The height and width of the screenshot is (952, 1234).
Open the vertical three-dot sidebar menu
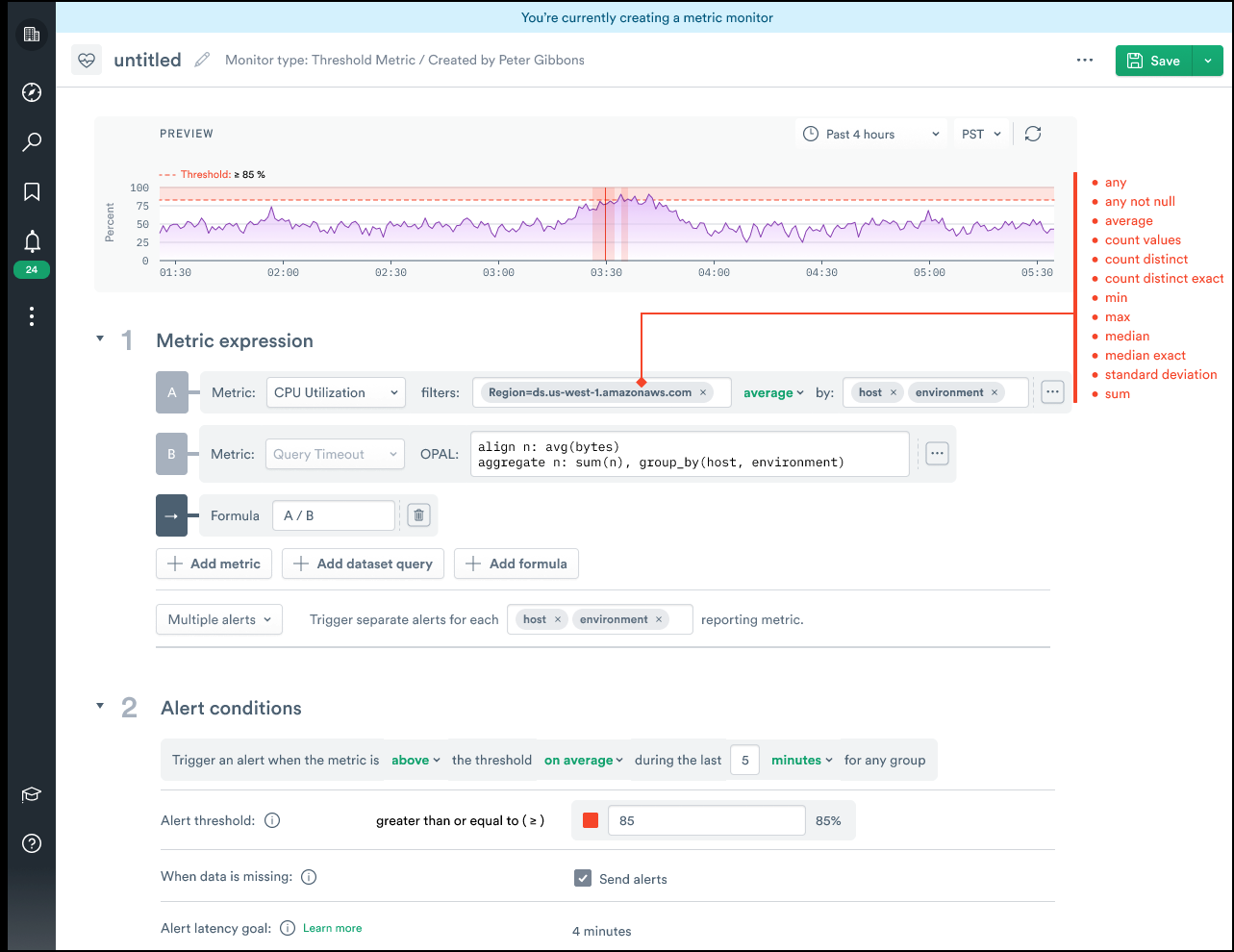pos(32,316)
